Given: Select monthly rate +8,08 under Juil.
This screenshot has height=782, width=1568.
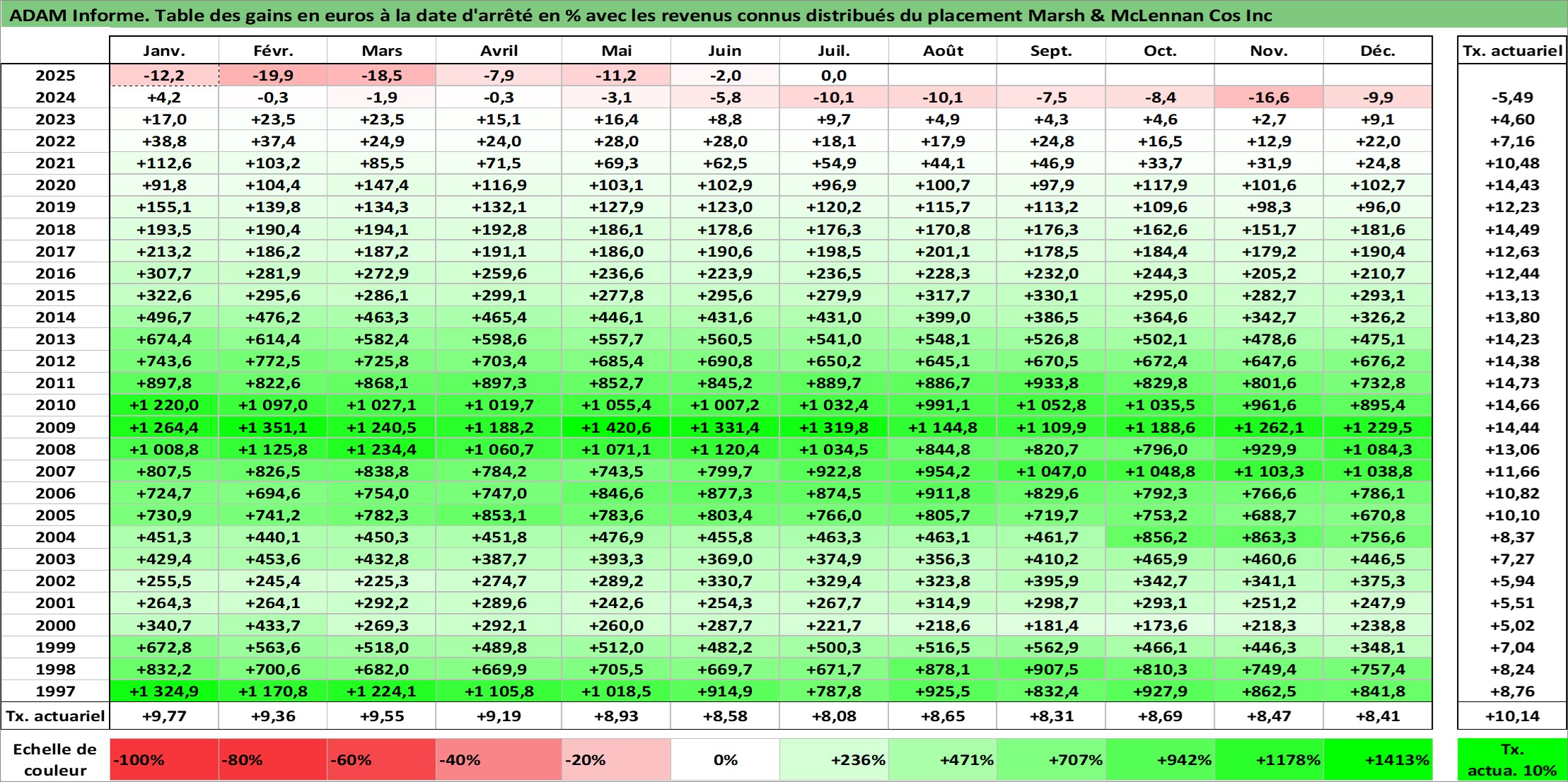Looking at the screenshot, I should pyautogui.click(x=834, y=716).
